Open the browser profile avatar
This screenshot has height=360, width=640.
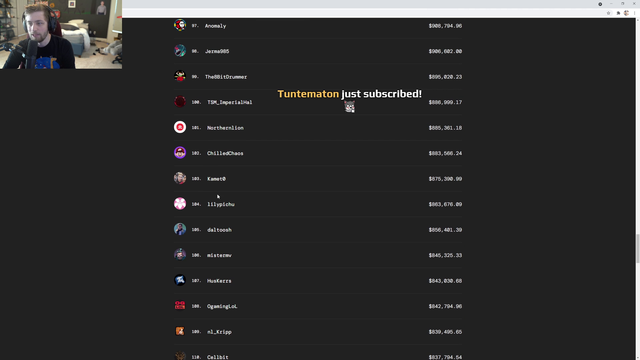coord(626,13)
